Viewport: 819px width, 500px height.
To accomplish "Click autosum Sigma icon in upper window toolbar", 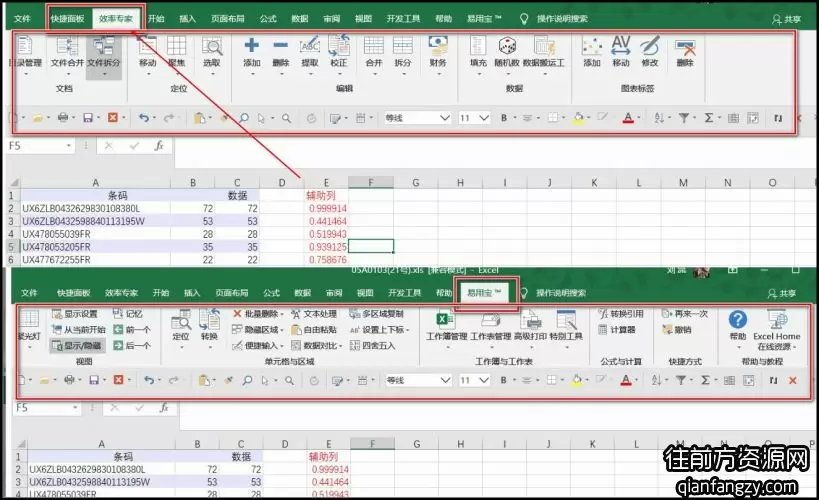I will (x=708, y=118).
